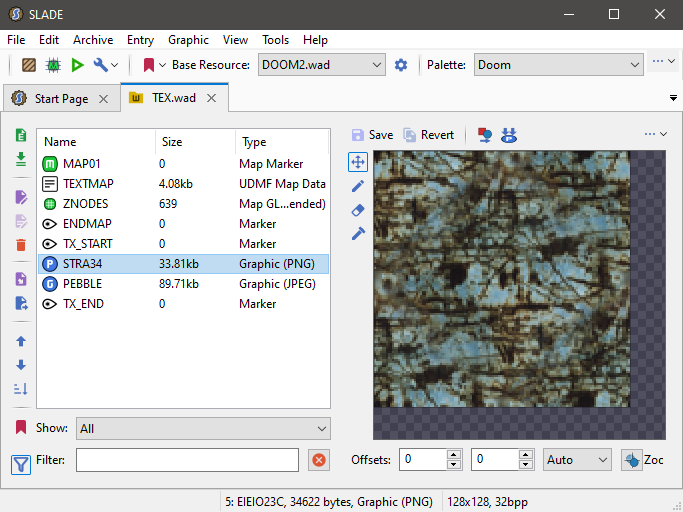Select the eraser tool

click(358, 210)
